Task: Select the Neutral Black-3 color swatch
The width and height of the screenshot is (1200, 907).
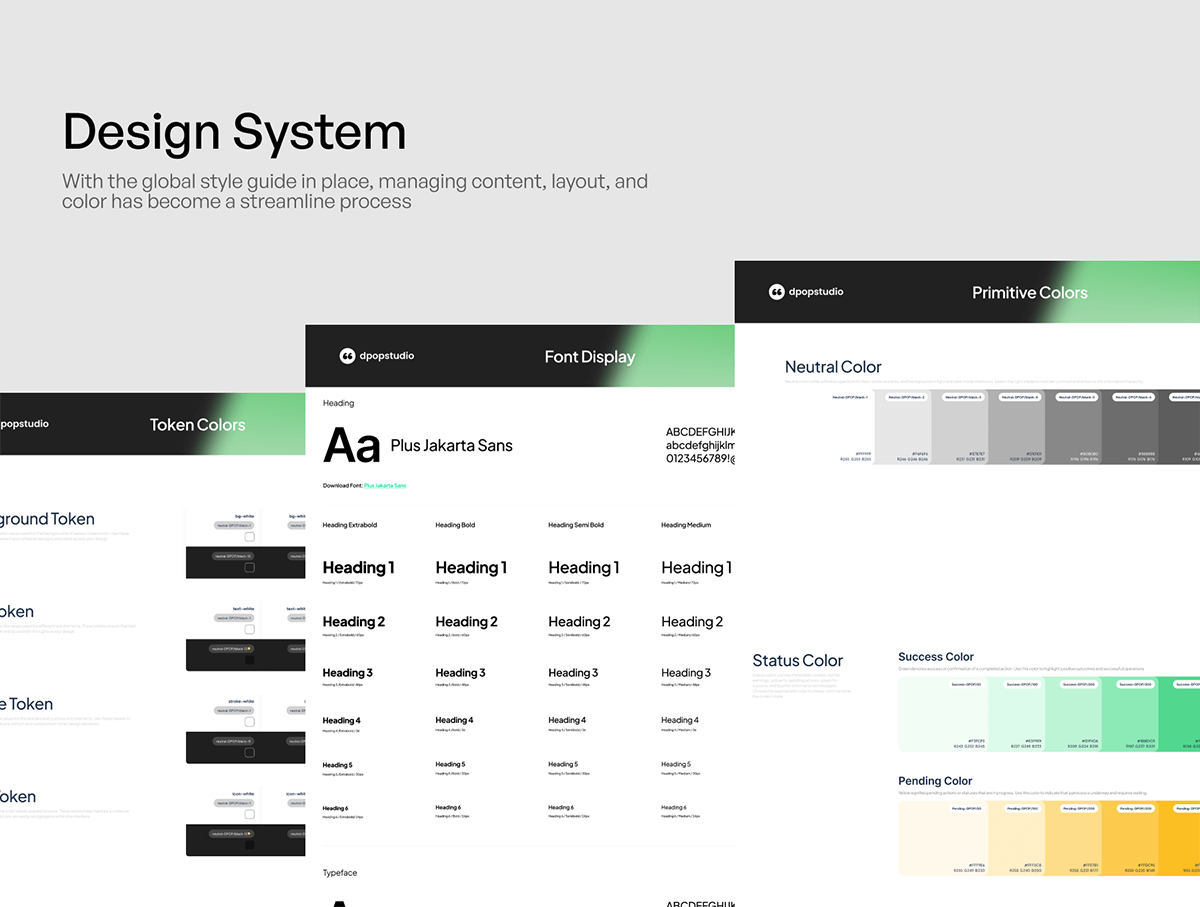Action: click(960, 427)
